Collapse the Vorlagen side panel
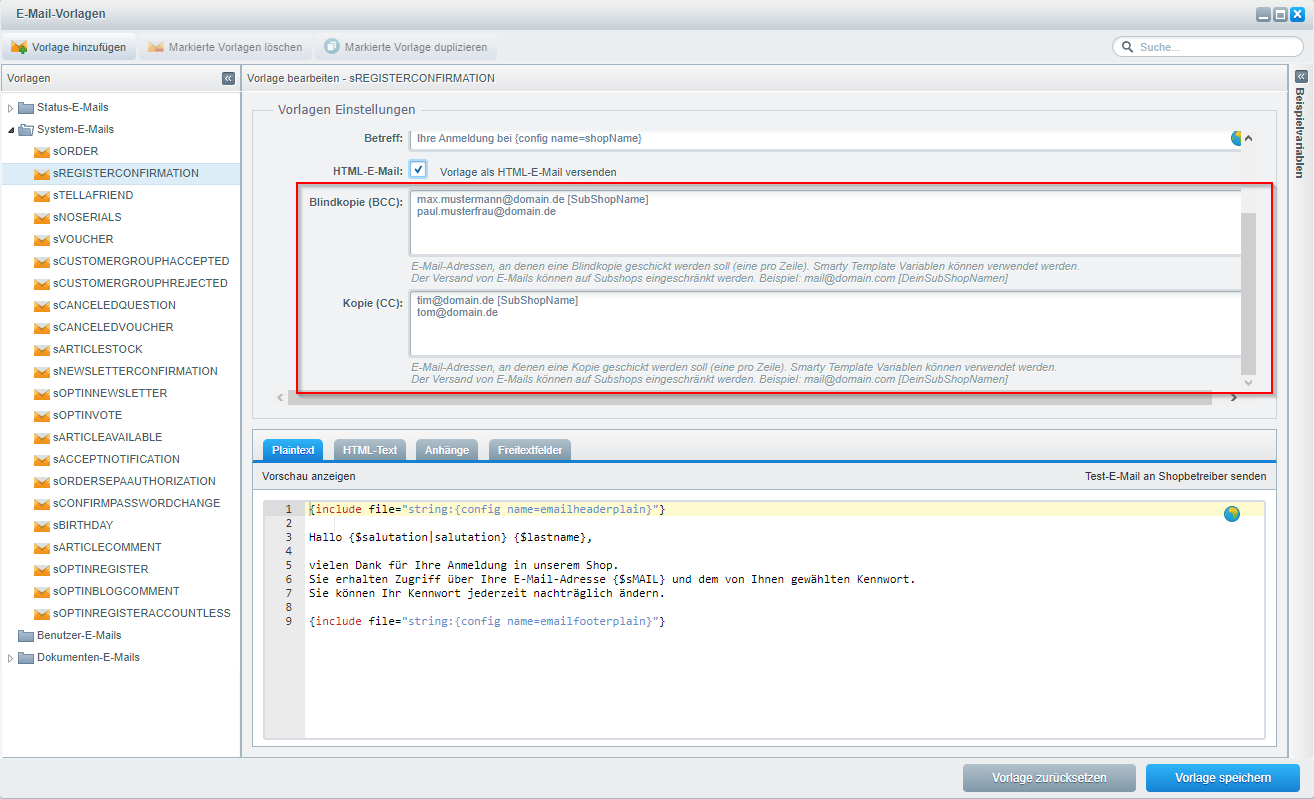The height and width of the screenshot is (799, 1314). pos(228,78)
